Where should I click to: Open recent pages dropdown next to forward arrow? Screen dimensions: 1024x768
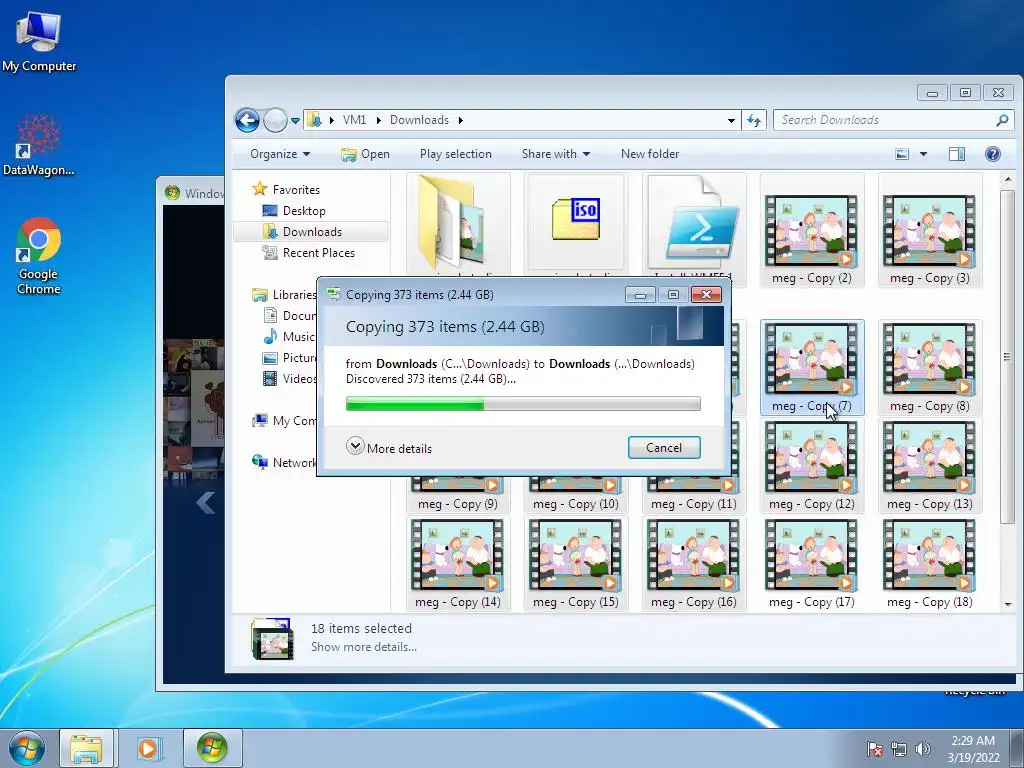tap(295, 121)
